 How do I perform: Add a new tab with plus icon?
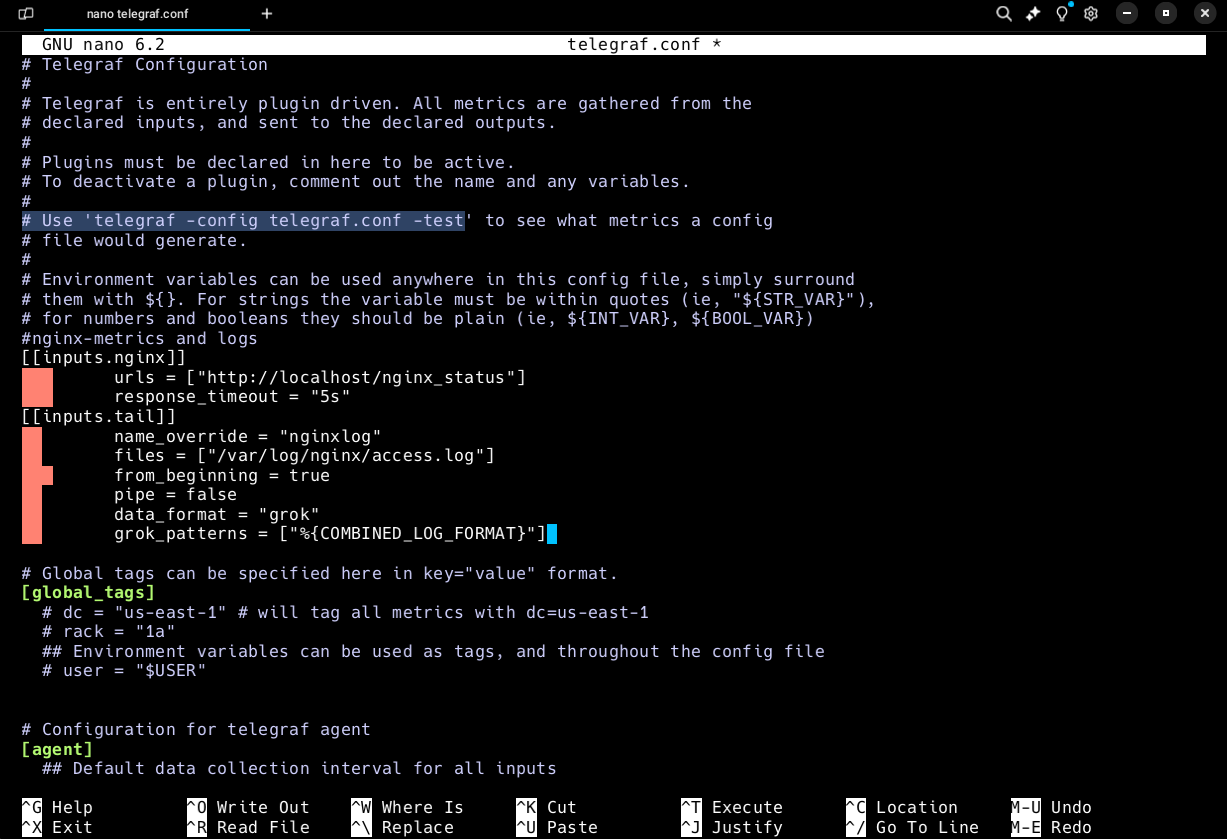coord(266,14)
